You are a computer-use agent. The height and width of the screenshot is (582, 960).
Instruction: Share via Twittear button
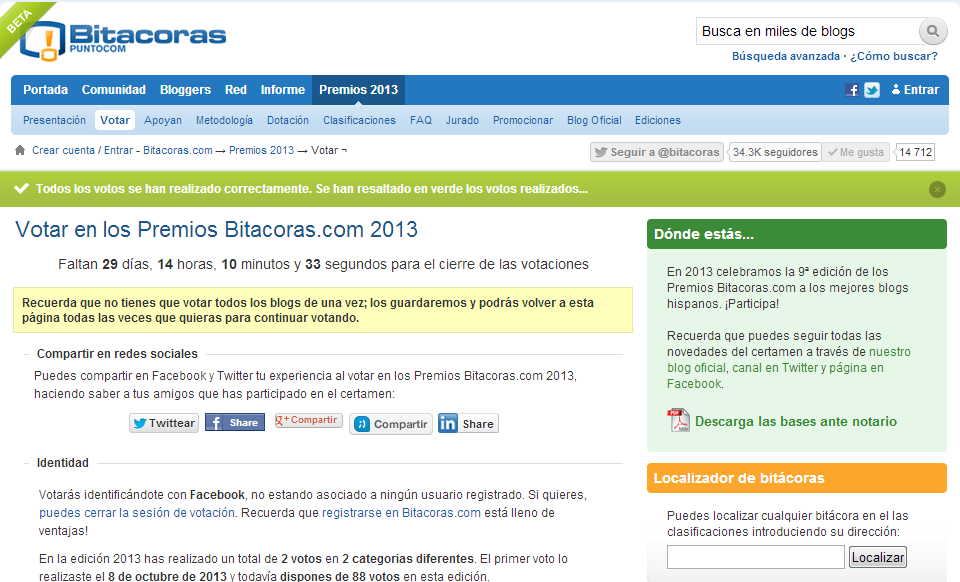click(x=164, y=423)
